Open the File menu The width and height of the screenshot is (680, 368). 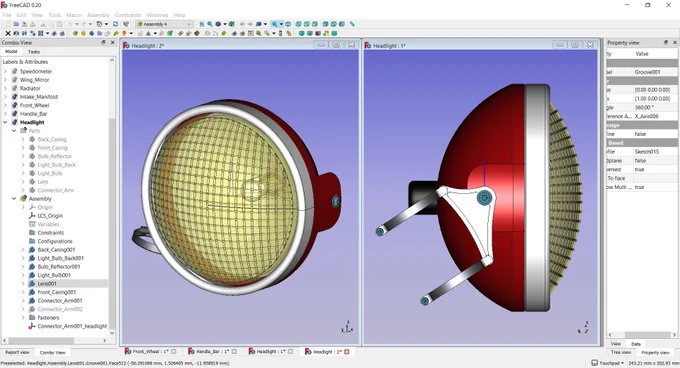coord(7,15)
